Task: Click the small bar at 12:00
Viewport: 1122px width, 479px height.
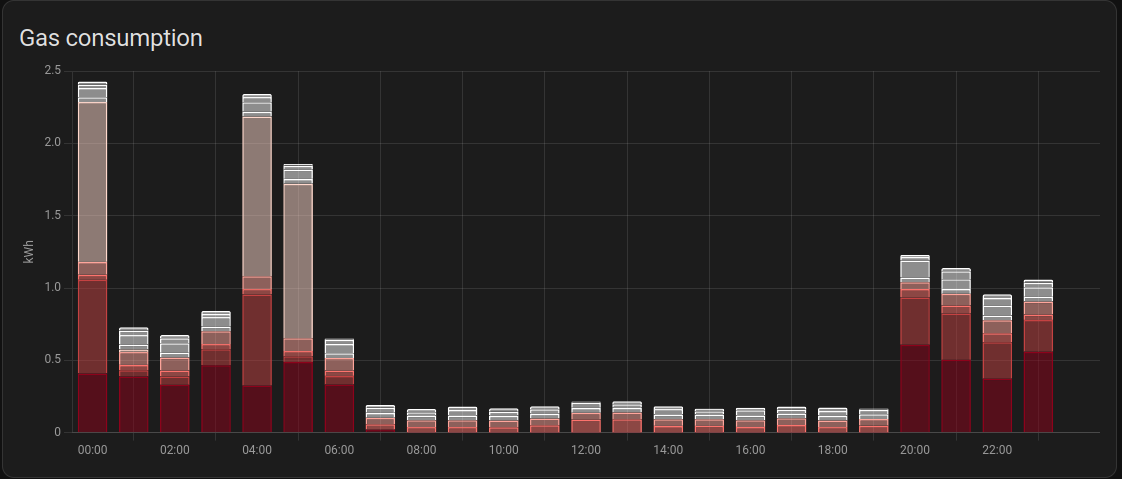Action: [586, 418]
